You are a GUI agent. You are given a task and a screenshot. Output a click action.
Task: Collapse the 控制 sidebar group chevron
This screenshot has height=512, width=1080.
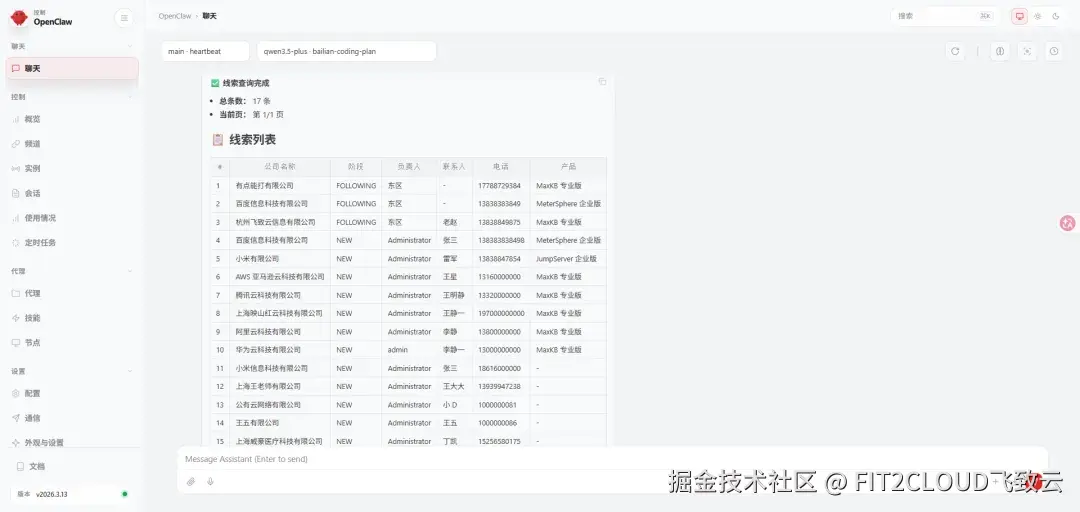pyautogui.click(x=130, y=97)
